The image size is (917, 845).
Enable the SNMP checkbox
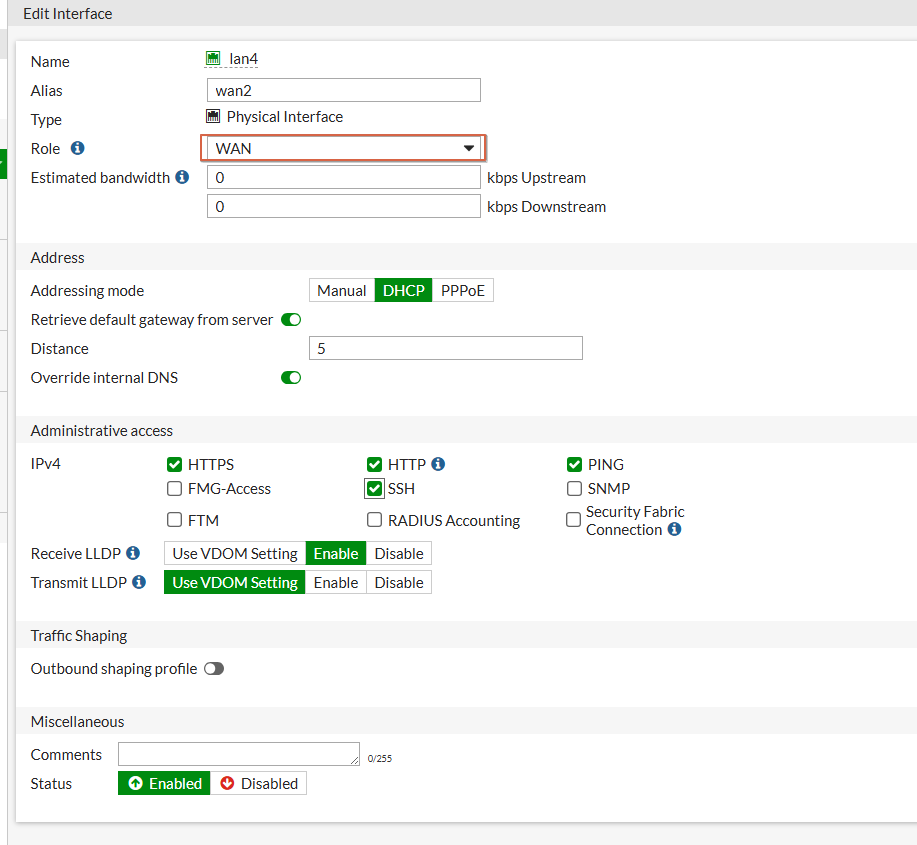(574, 488)
